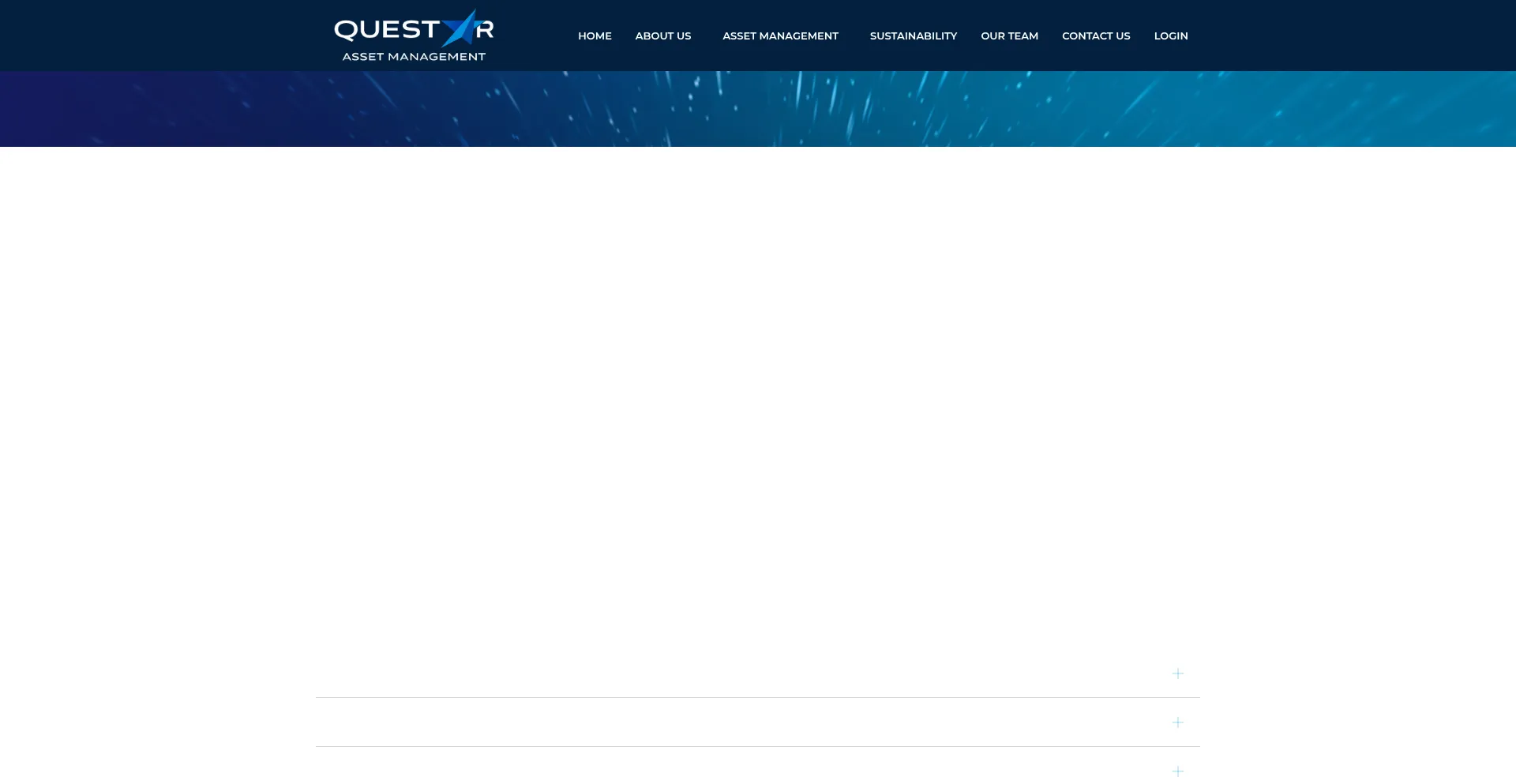The height and width of the screenshot is (784, 1516).
Task: Select HOME from the navigation bar
Action: [x=595, y=36]
